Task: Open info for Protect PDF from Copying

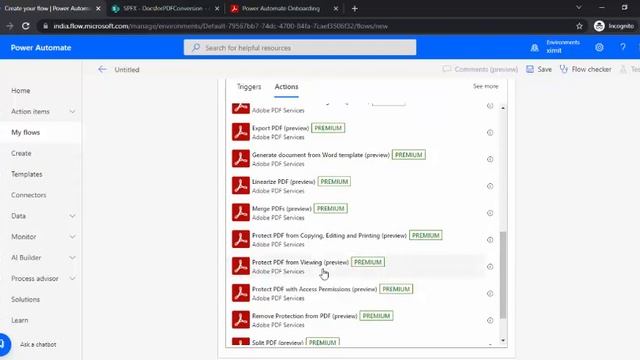Action: pos(490,240)
